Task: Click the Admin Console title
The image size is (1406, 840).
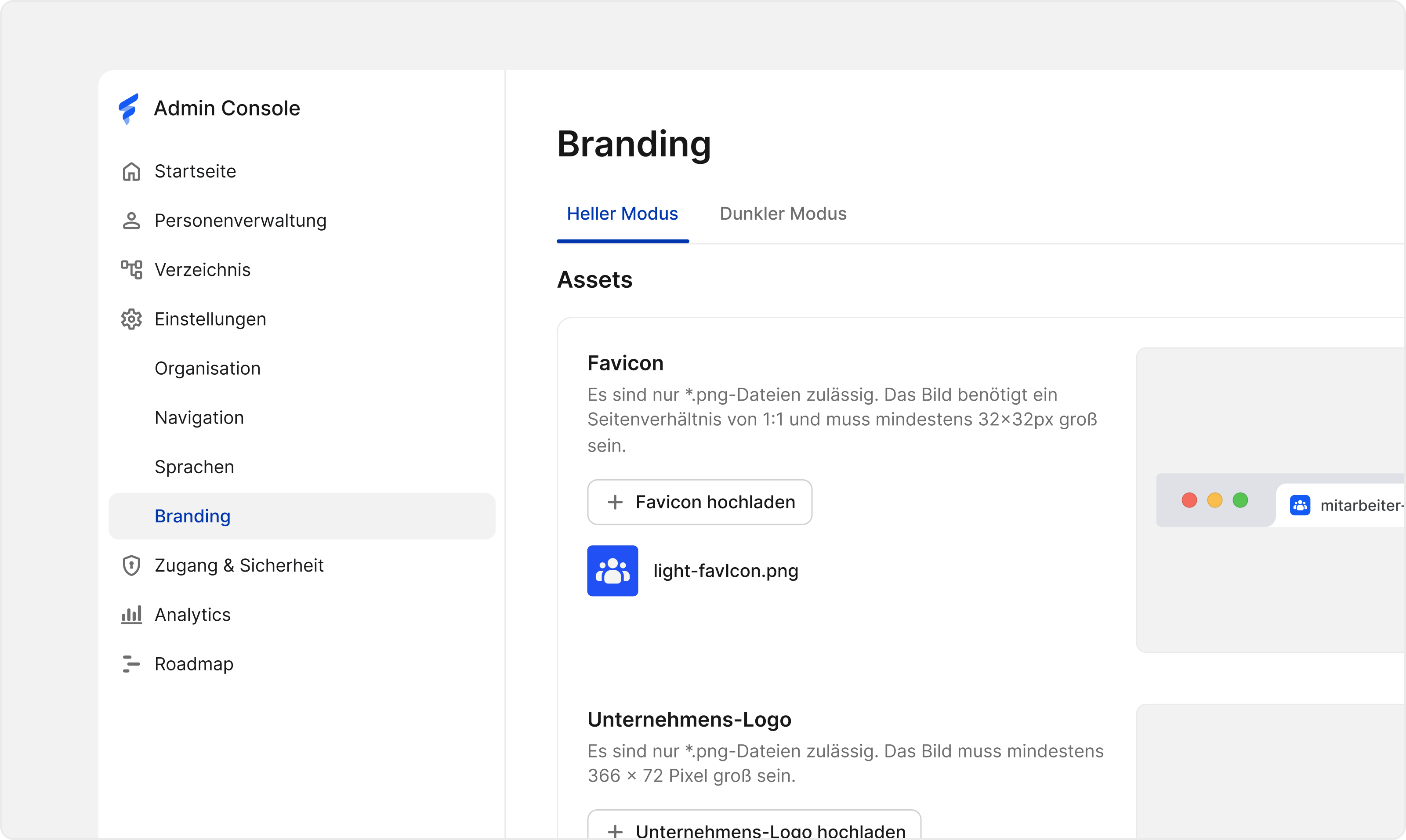Action: tap(227, 108)
